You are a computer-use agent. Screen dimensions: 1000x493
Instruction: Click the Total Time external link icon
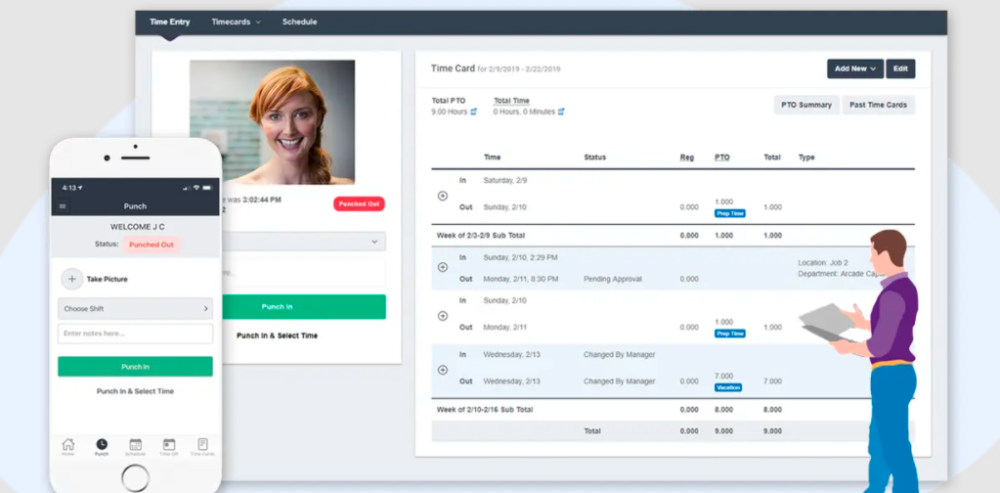[x=561, y=112]
